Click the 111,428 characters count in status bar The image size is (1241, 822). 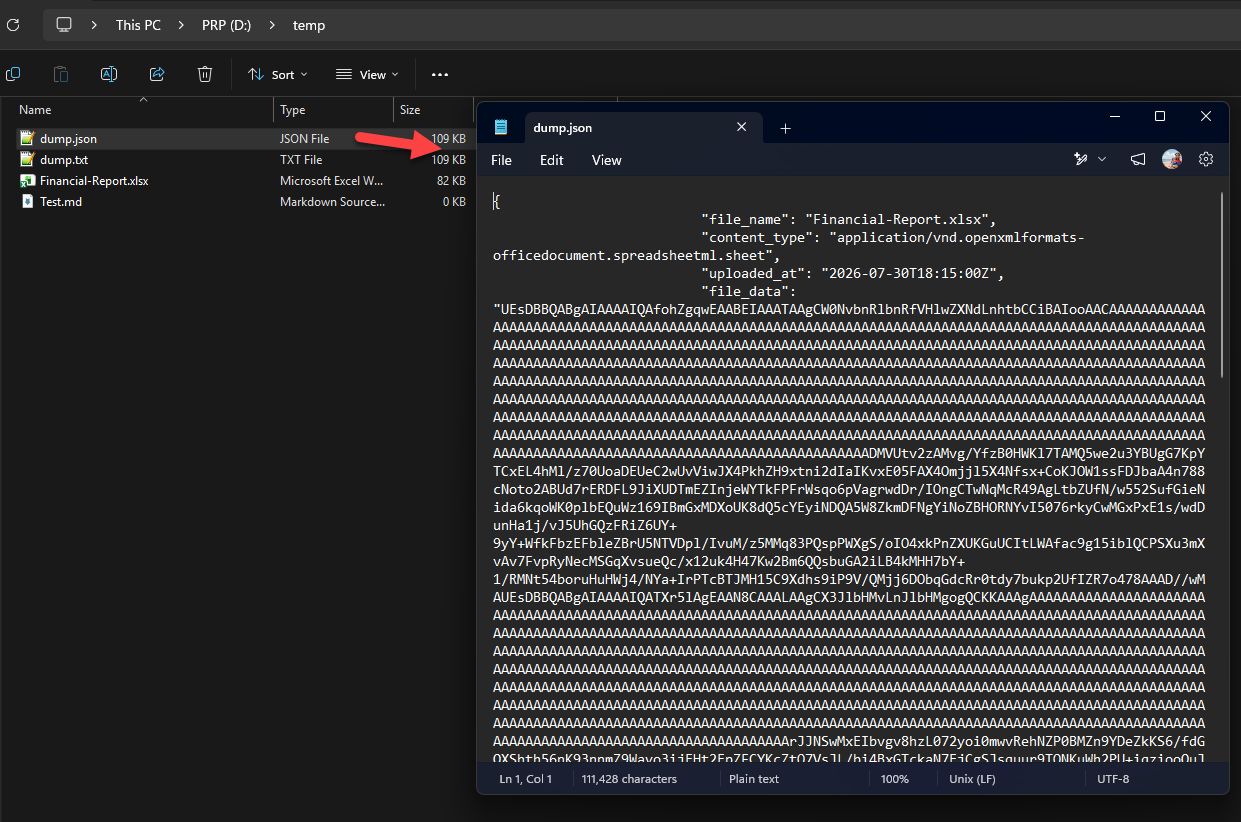click(629, 779)
